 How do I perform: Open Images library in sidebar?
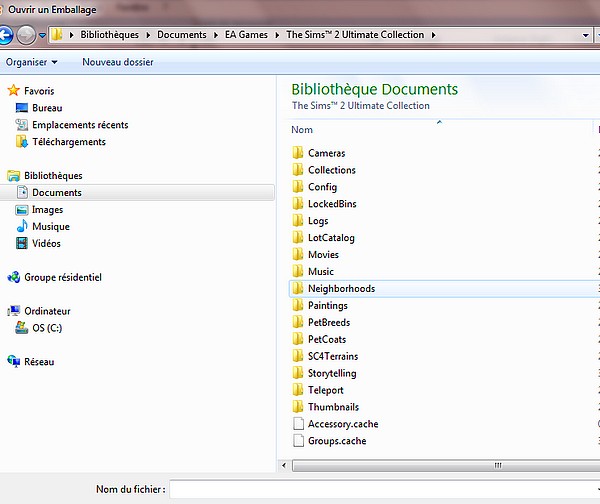coord(47,210)
